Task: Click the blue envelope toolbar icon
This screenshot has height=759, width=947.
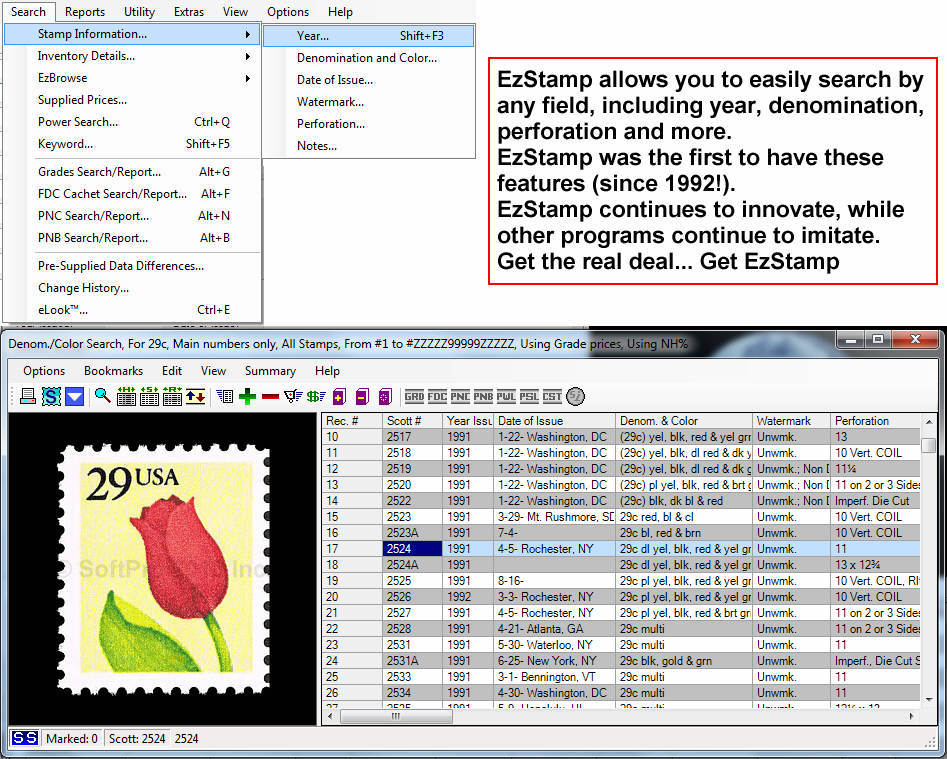Action: (x=73, y=396)
